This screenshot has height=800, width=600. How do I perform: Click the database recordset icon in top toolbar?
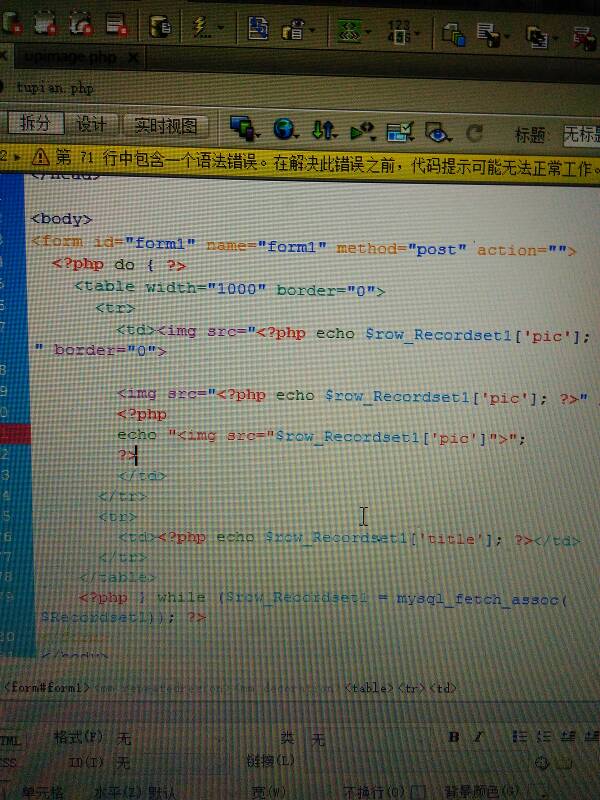(x=160, y=26)
